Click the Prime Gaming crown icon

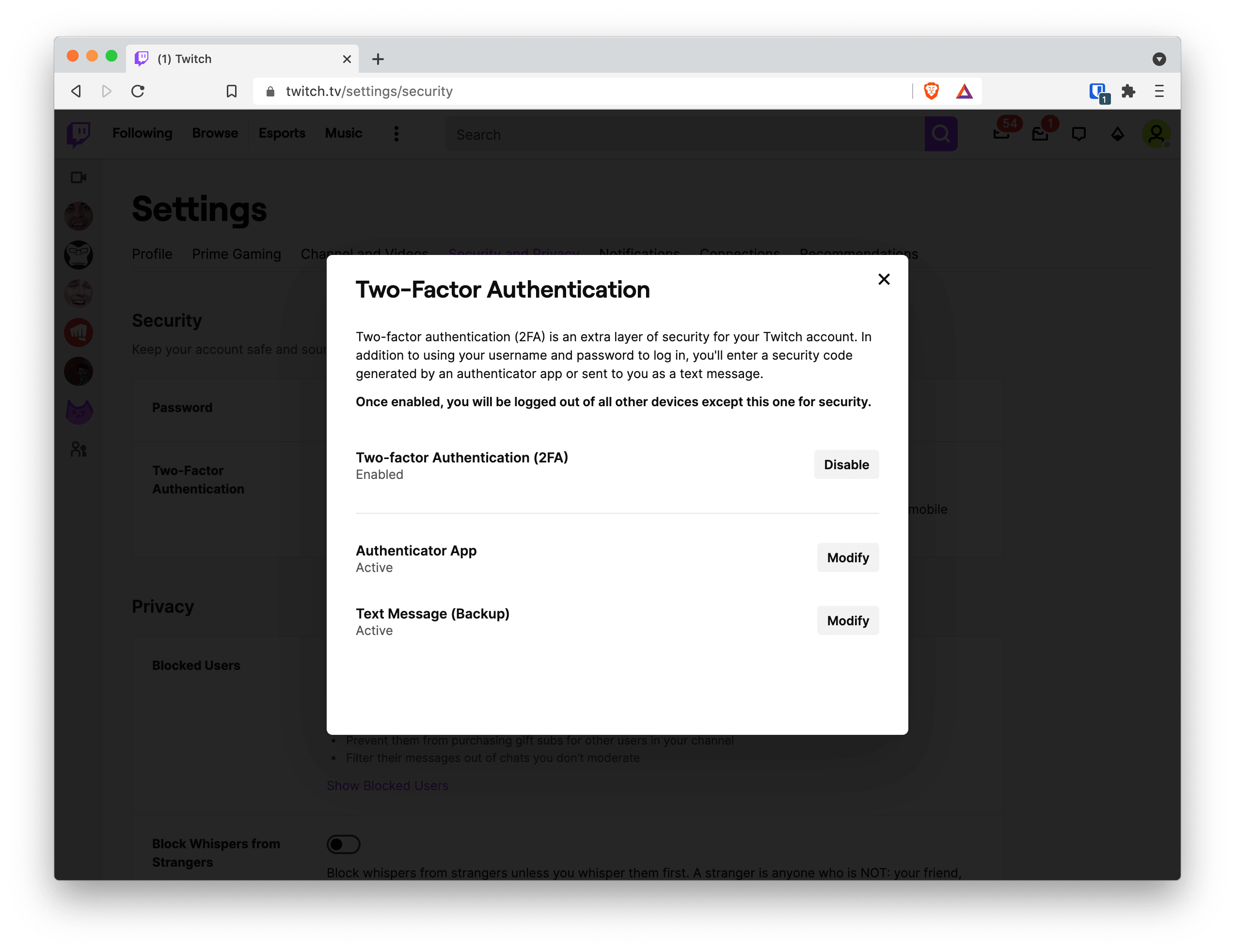[x=1117, y=133]
